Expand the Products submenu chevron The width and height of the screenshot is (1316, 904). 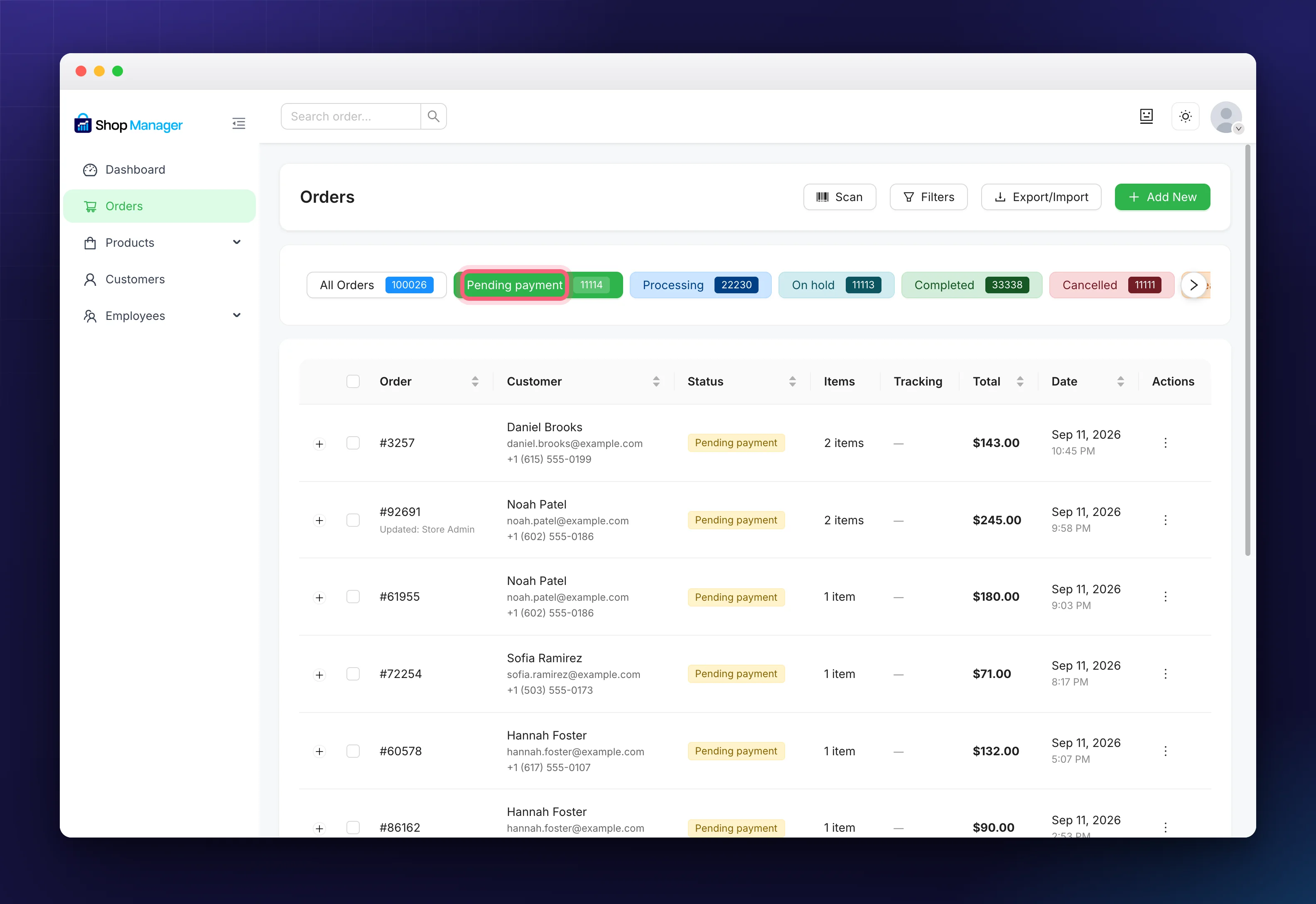pyautogui.click(x=237, y=243)
